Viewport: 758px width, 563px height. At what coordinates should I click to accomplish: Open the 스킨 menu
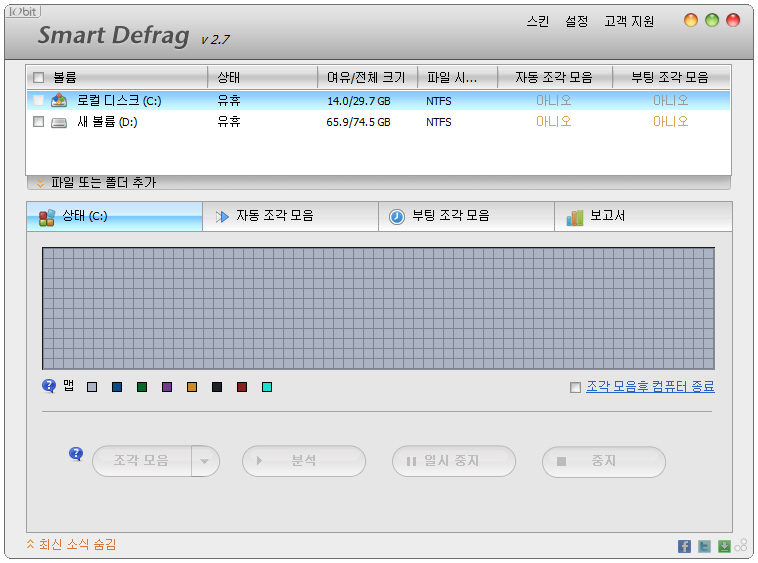[538, 21]
